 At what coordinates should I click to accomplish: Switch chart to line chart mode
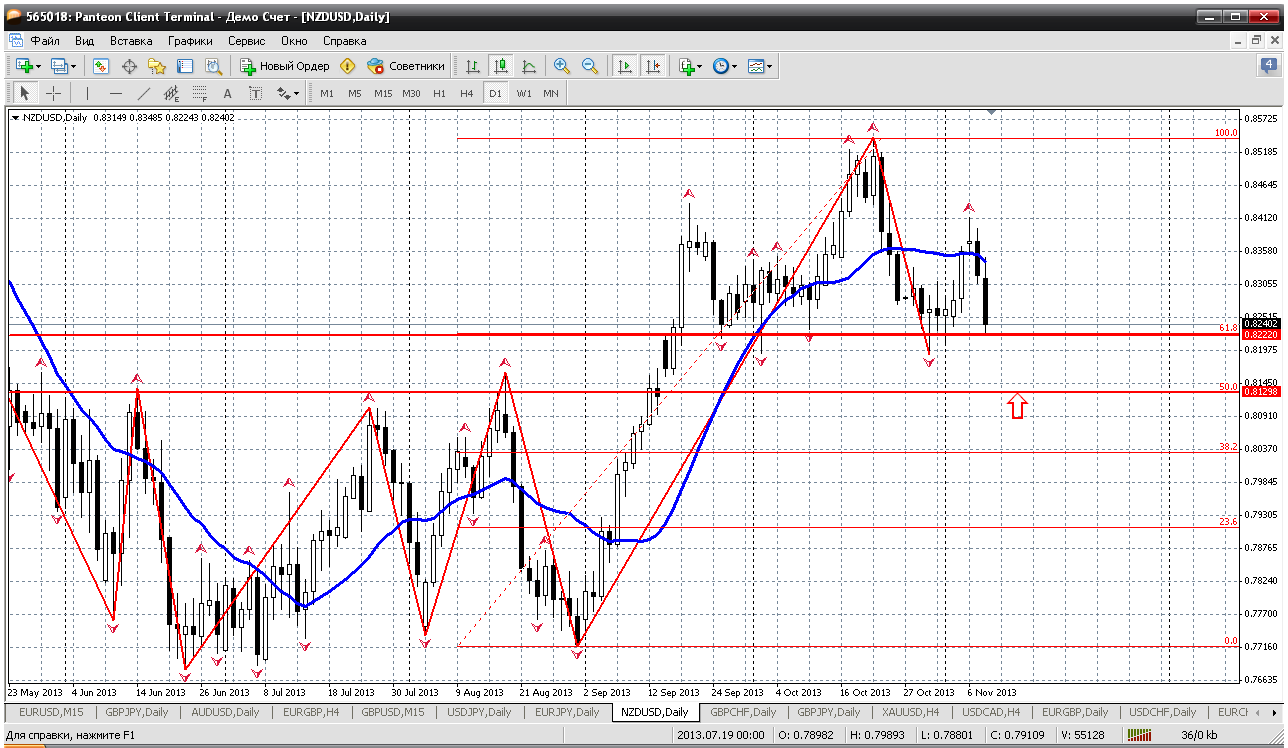[x=529, y=66]
